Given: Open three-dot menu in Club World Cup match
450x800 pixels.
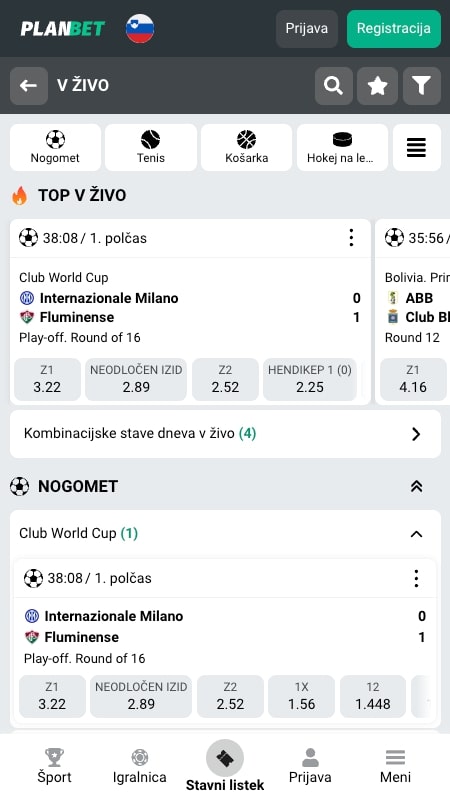Looking at the screenshot, I should (416, 578).
